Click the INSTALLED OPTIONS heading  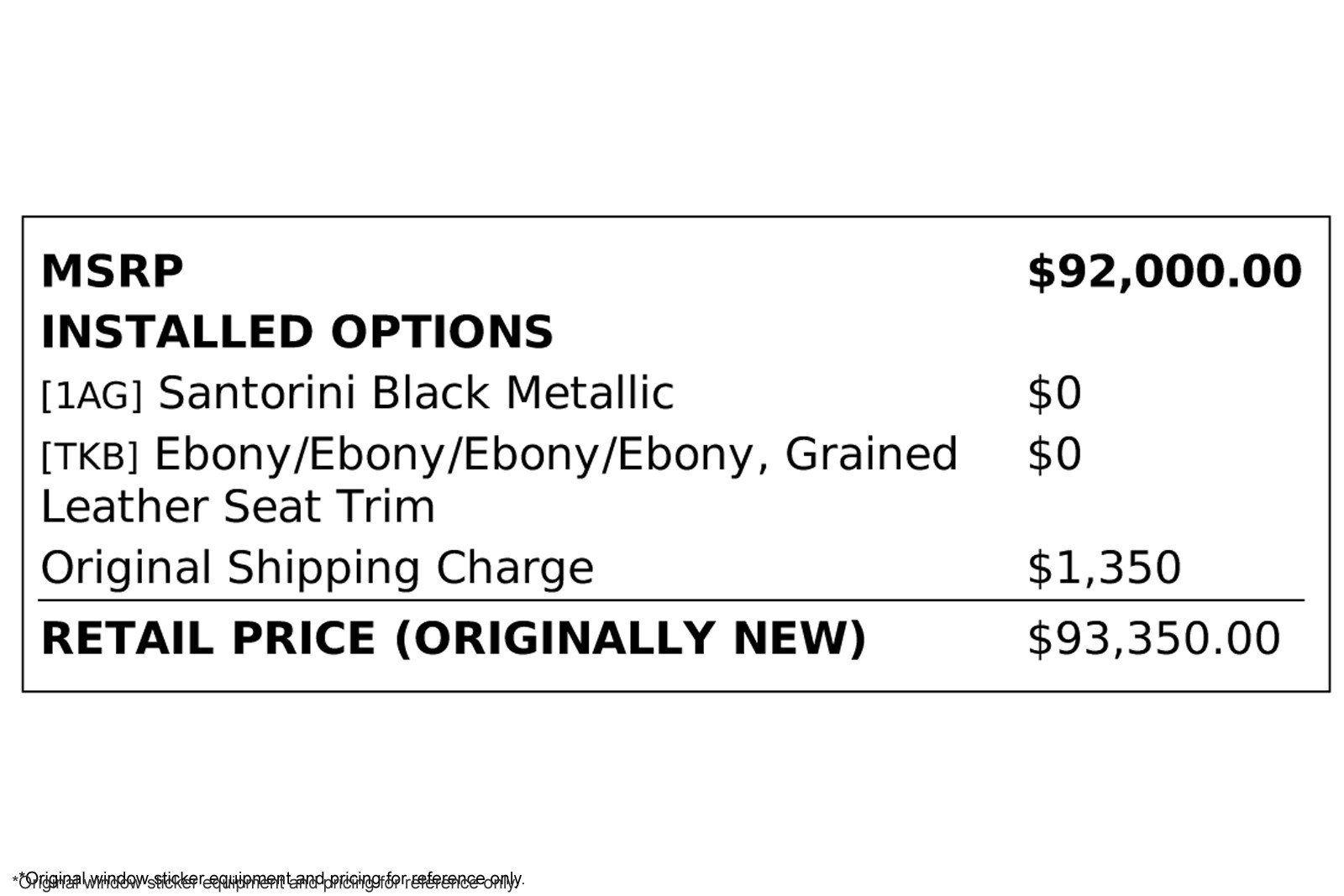point(297,332)
